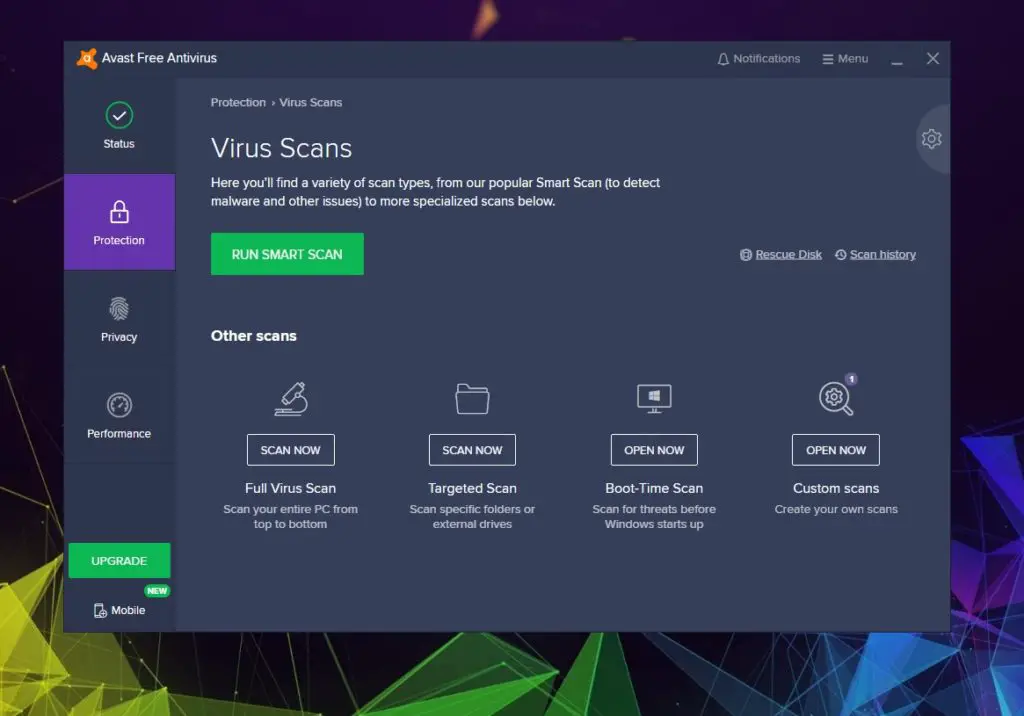Click 'Scan for threats before' description
Image resolution: width=1024 pixels, height=716 pixels.
[654, 509]
